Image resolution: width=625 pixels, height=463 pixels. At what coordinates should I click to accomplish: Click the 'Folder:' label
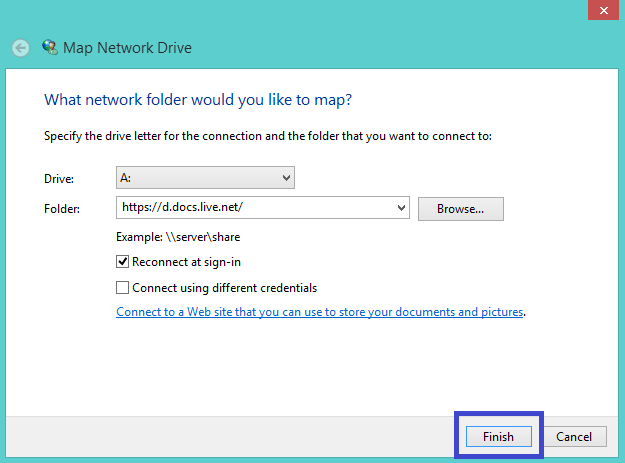62,209
